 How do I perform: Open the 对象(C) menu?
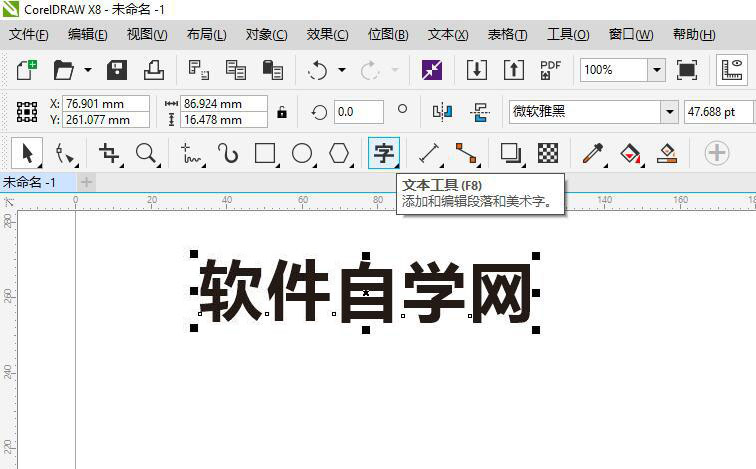[x=266, y=35]
